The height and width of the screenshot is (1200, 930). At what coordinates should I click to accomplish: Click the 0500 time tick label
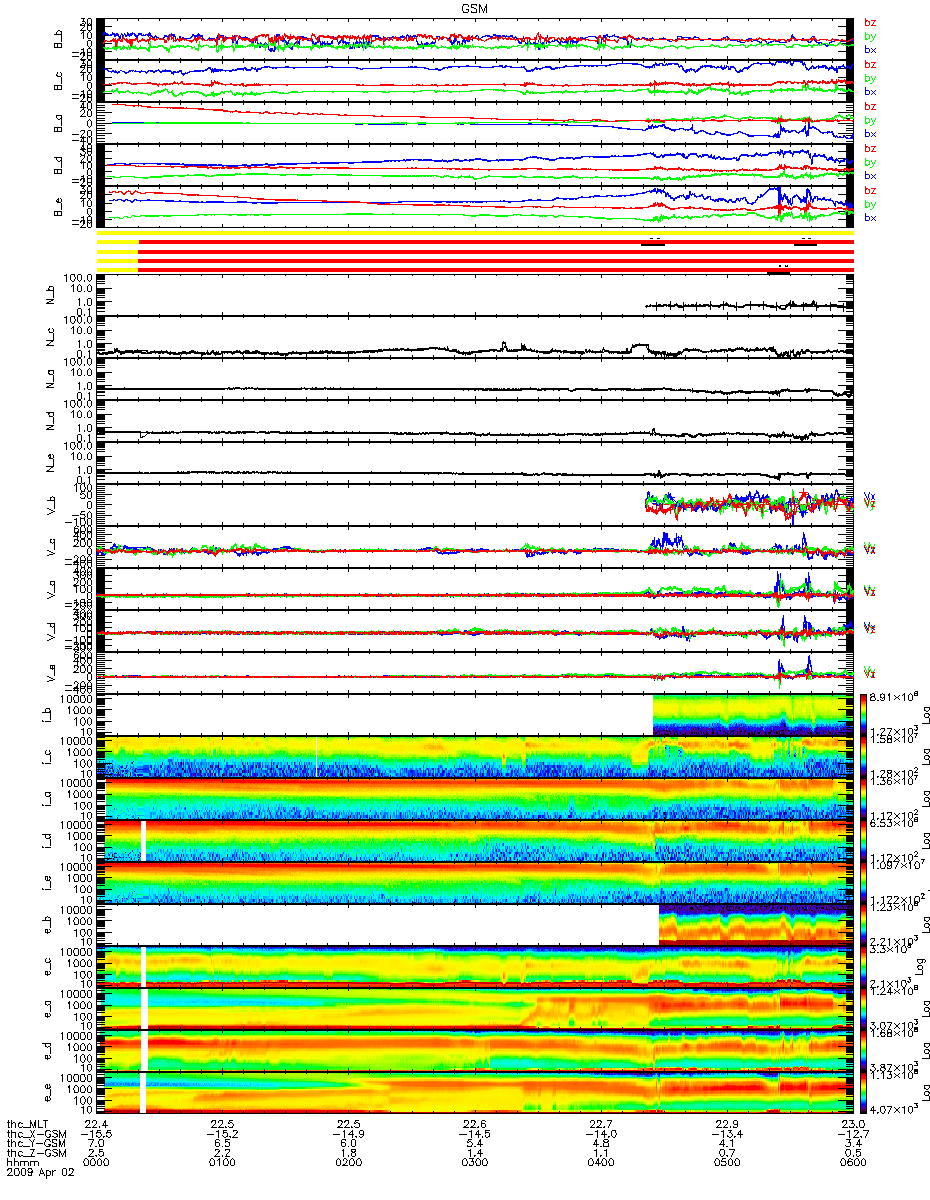click(727, 1164)
